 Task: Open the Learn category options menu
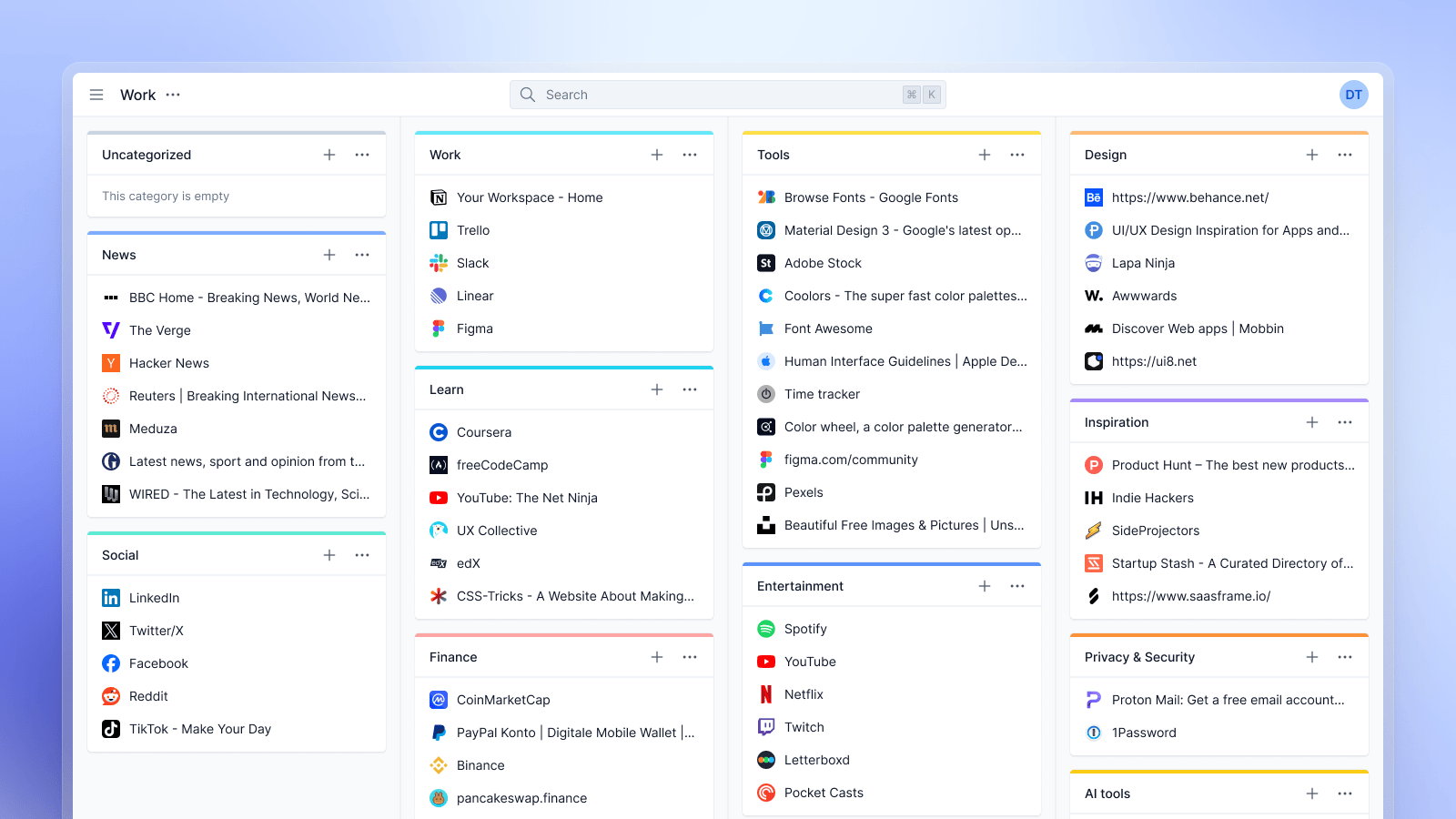point(690,389)
